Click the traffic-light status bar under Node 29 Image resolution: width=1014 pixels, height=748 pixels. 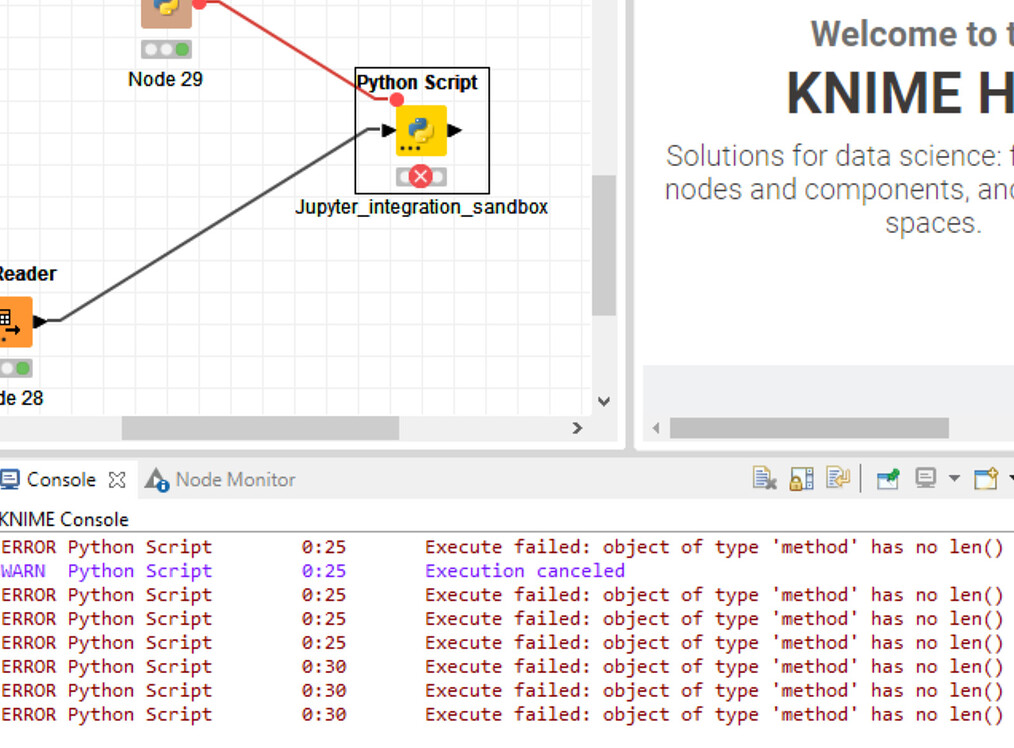coord(166,48)
